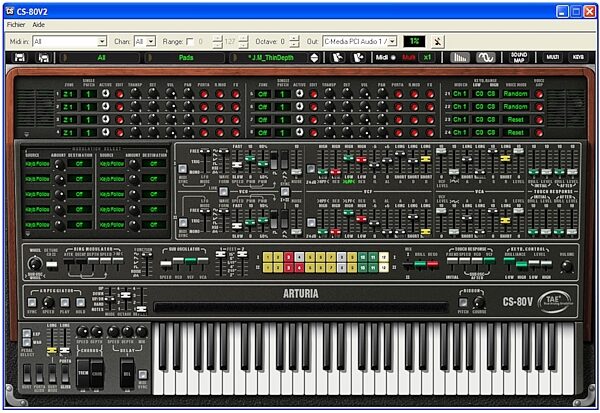Click the save preset floppy icon
The image size is (600, 413).
(20, 58)
